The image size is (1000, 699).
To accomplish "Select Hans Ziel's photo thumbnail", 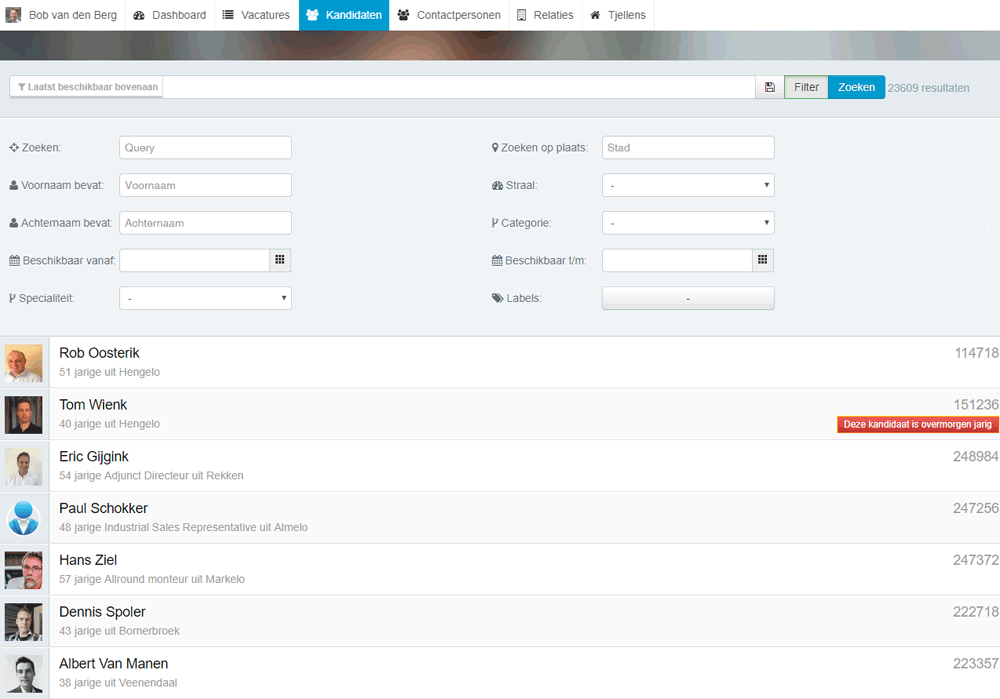I will 23,570.
